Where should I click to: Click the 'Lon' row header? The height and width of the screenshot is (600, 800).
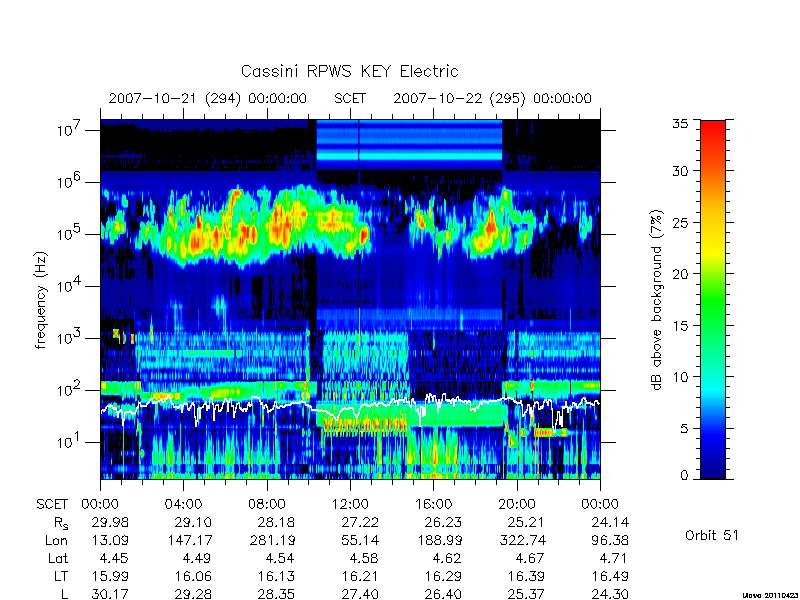56,540
